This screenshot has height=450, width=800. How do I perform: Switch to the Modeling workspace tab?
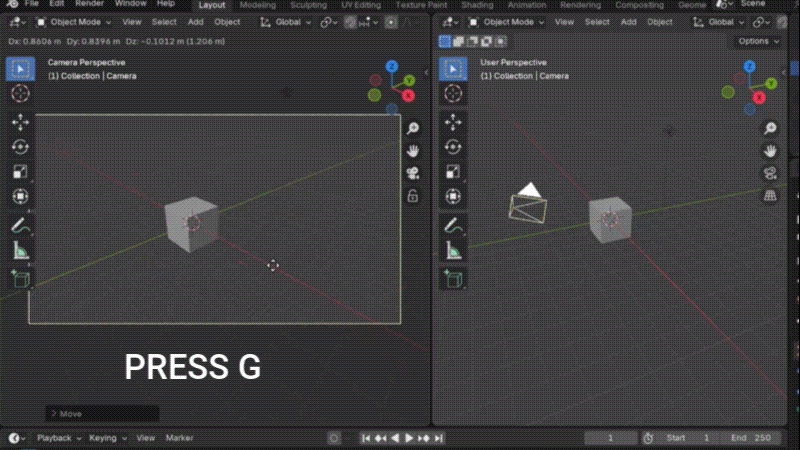pos(258,5)
